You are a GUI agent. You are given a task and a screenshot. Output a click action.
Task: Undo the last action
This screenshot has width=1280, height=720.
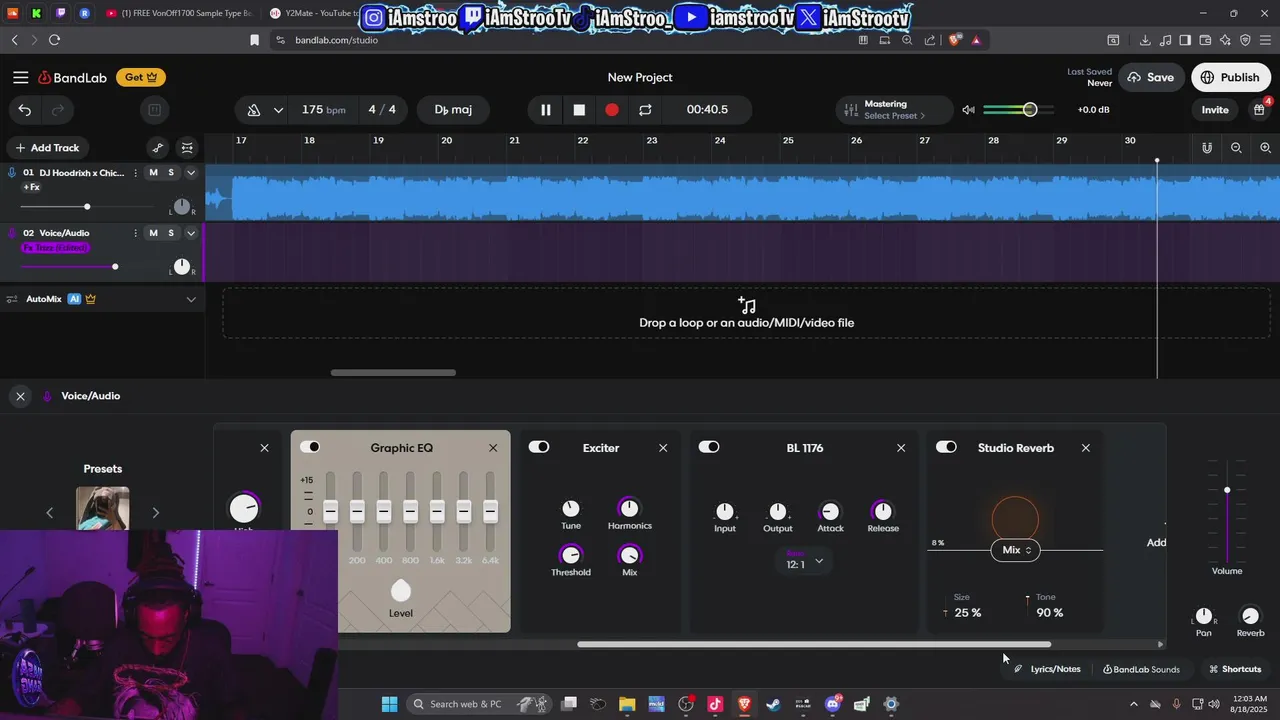pyautogui.click(x=25, y=110)
